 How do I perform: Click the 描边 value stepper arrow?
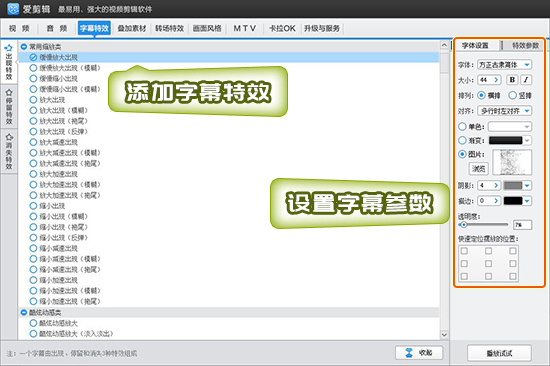pyautogui.click(x=496, y=201)
